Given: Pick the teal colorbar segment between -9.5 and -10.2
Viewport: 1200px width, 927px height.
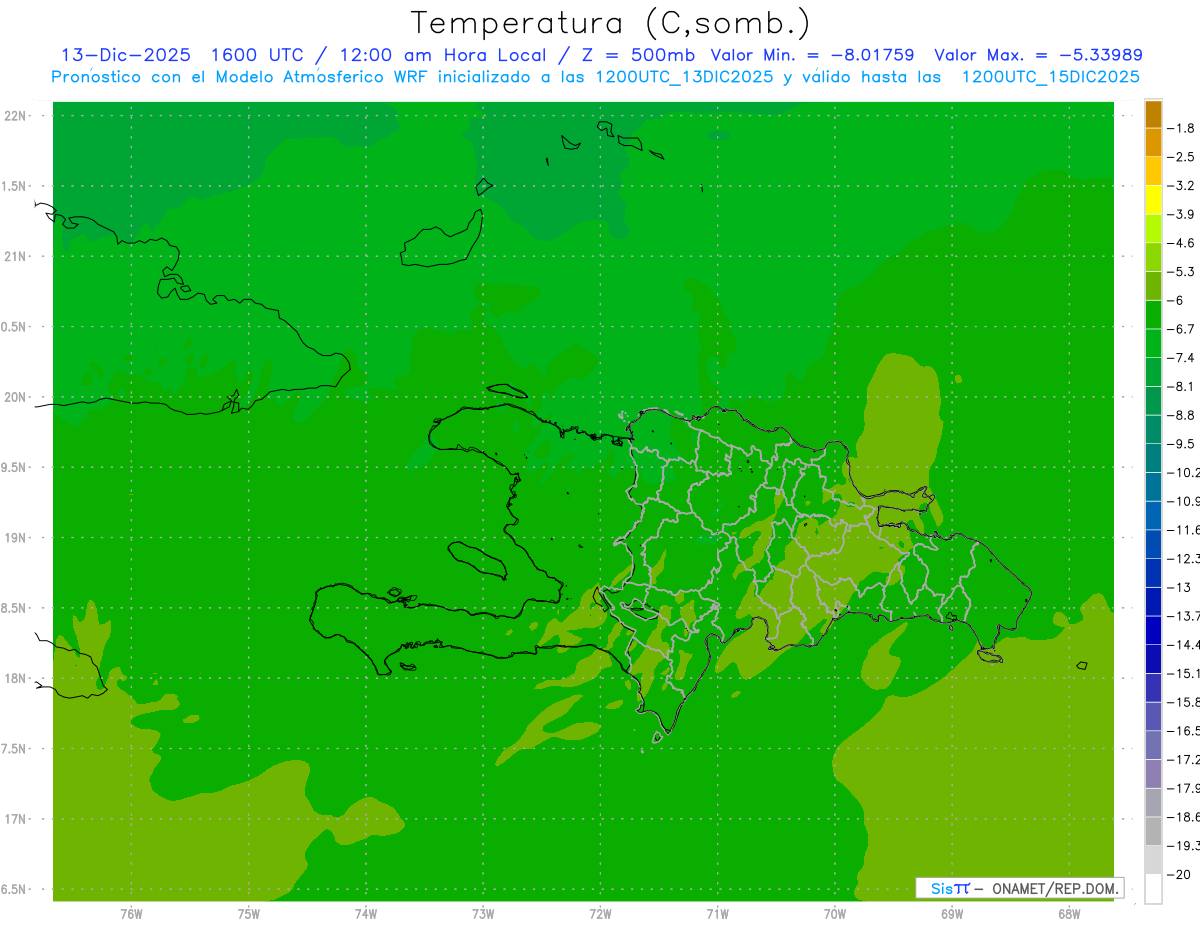Looking at the screenshot, I should coord(1153,458).
